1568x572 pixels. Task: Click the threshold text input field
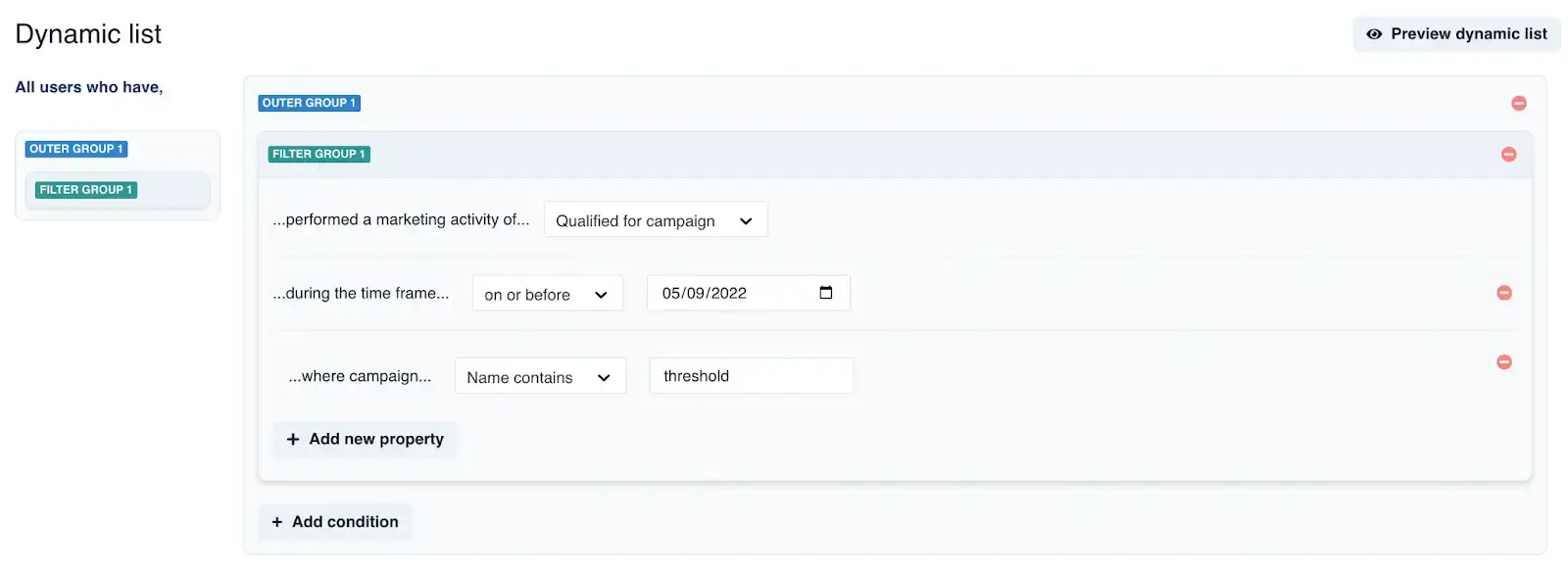click(751, 376)
